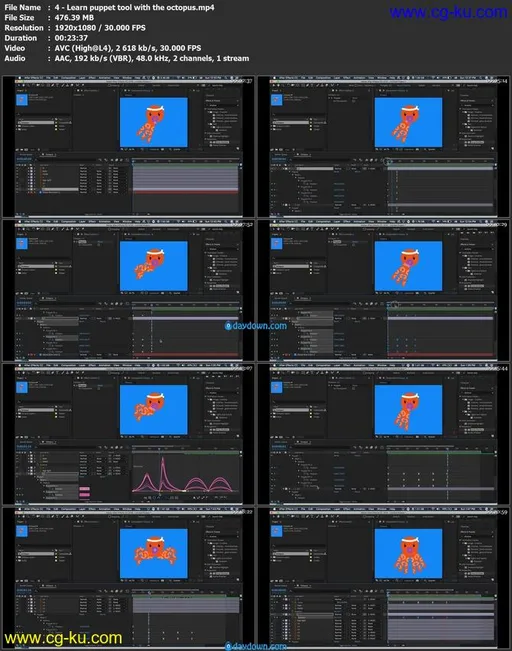This screenshot has height=651, width=512.
Task: Open the spread-arms octopus frame stamped 00:18:22
Action: click(x=129, y=578)
